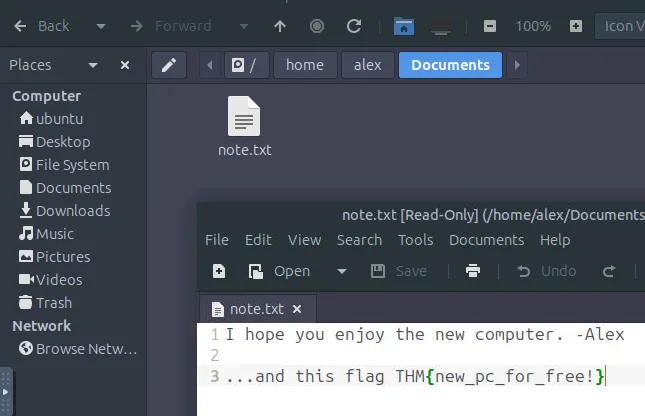This screenshot has height=416, width=645.
Task: Print the note.txt document
Action: (473, 271)
